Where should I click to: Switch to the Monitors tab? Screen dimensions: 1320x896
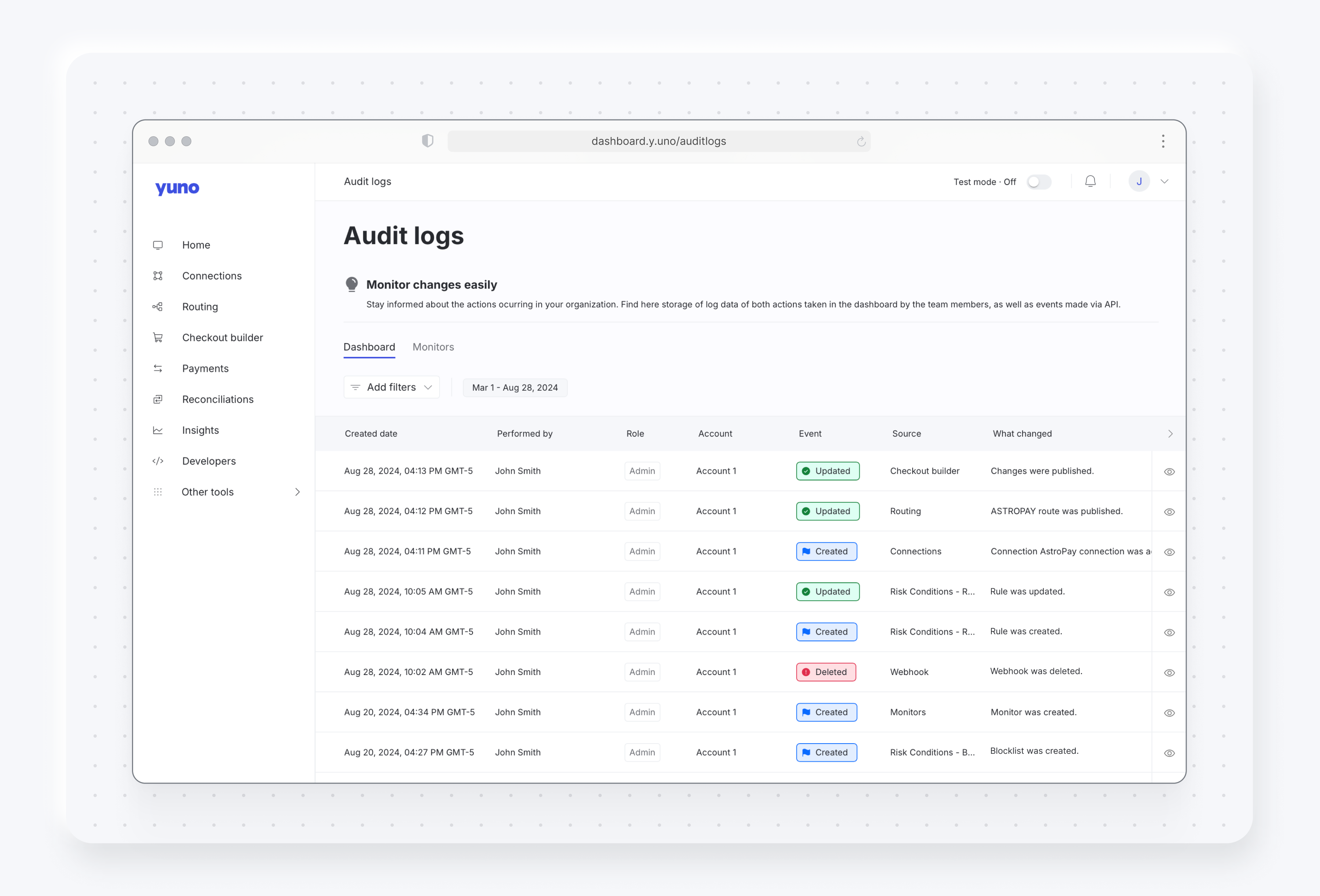[x=433, y=347]
